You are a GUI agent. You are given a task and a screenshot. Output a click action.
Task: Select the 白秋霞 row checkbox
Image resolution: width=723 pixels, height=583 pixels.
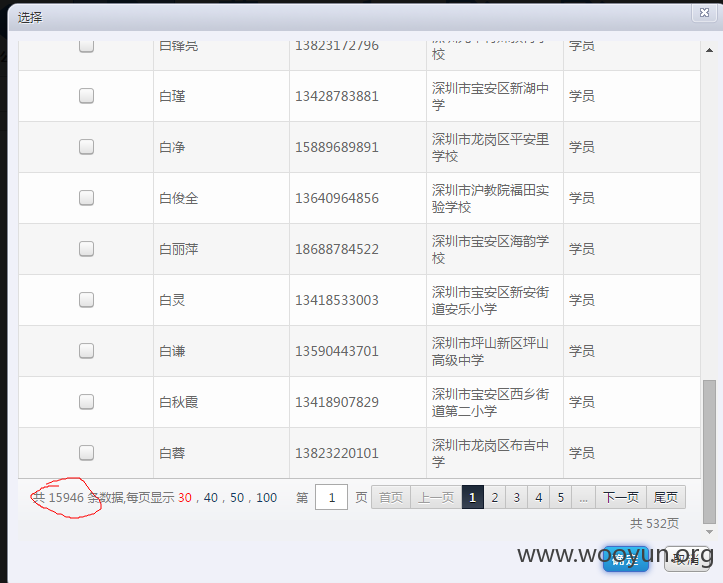coord(86,402)
